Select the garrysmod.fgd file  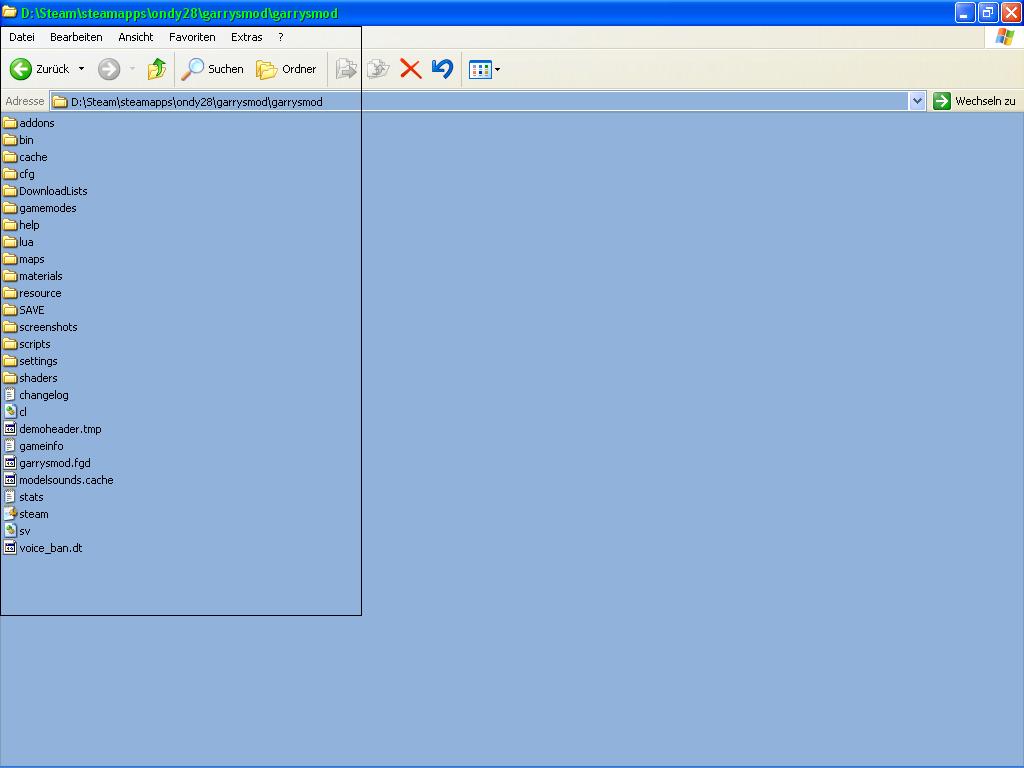[x=54, y=463]
